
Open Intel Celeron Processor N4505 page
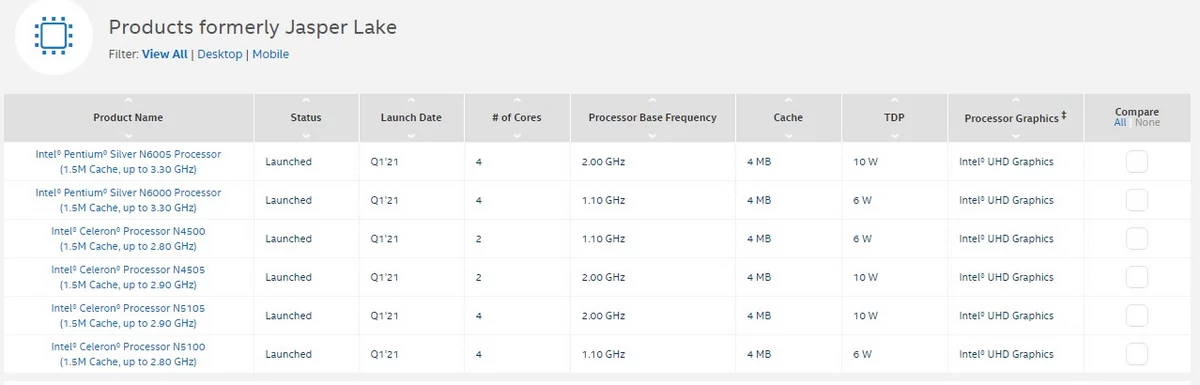128,277
